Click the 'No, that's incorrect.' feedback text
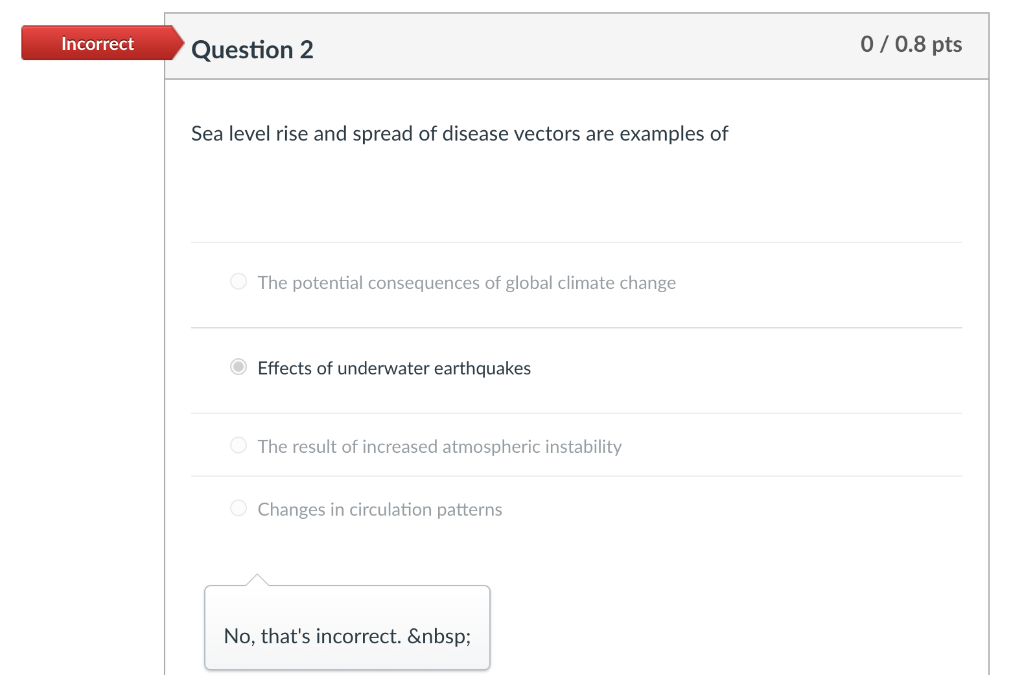The width and height of the screenshot is (1024, 675). click(311, 636)
